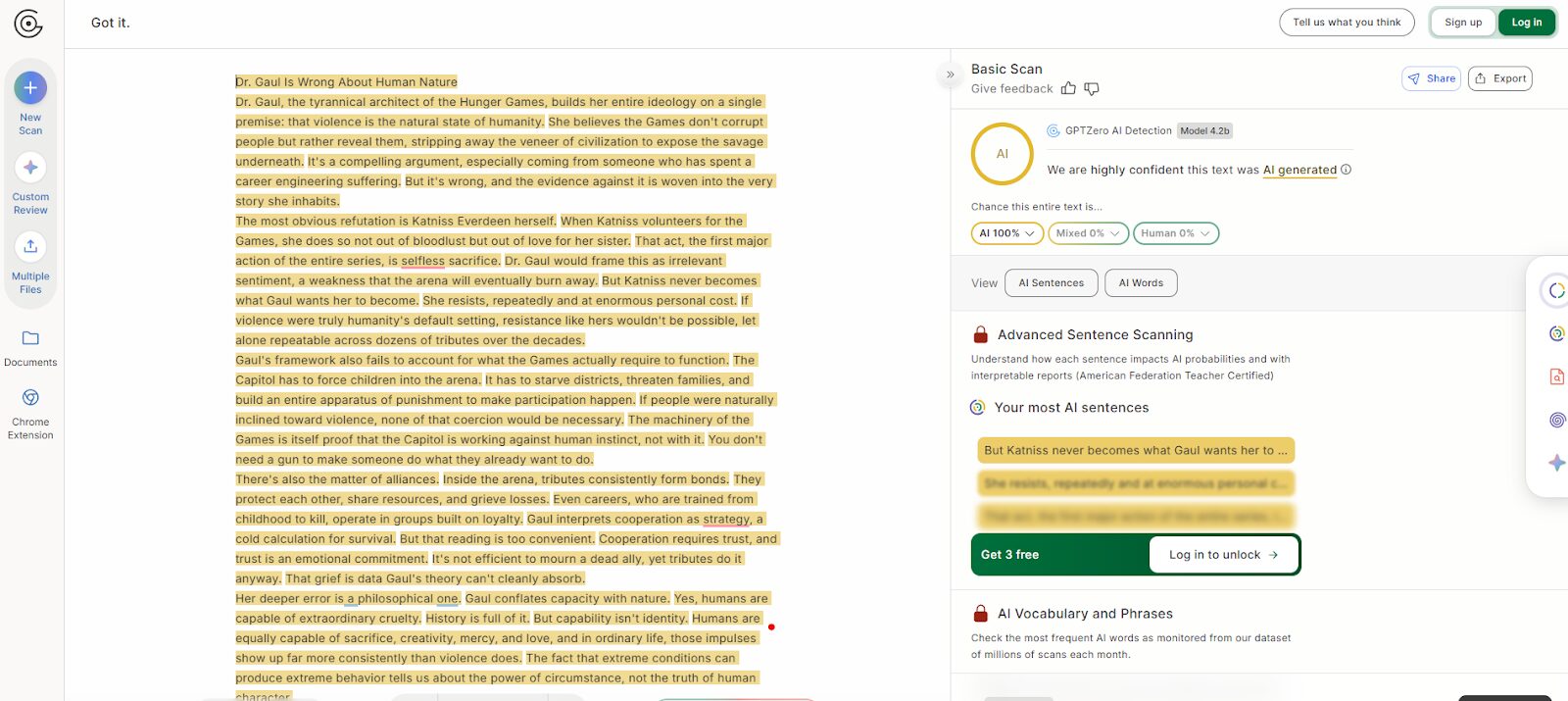Start a New Scan with plus icon
This screenshot has width=1568, height=701.
click(x=30, y=88)
